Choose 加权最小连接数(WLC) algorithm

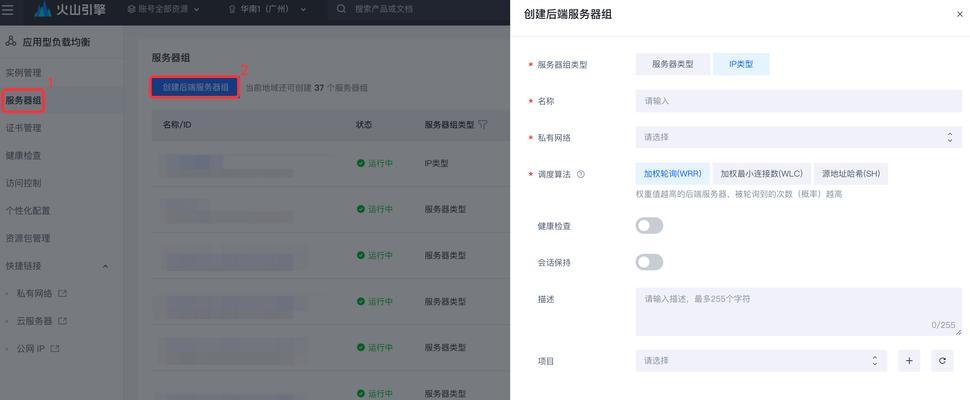tap(762, 174)
